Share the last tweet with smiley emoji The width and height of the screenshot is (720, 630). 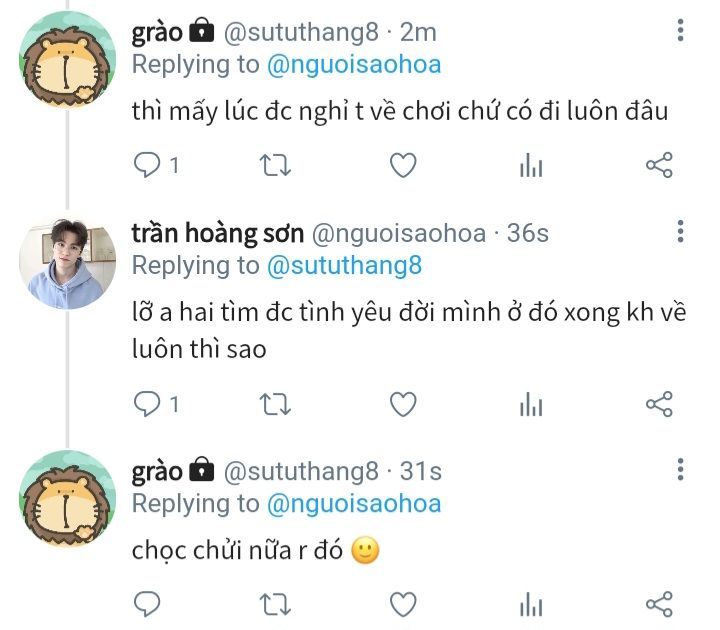click(x=659, y=604)
